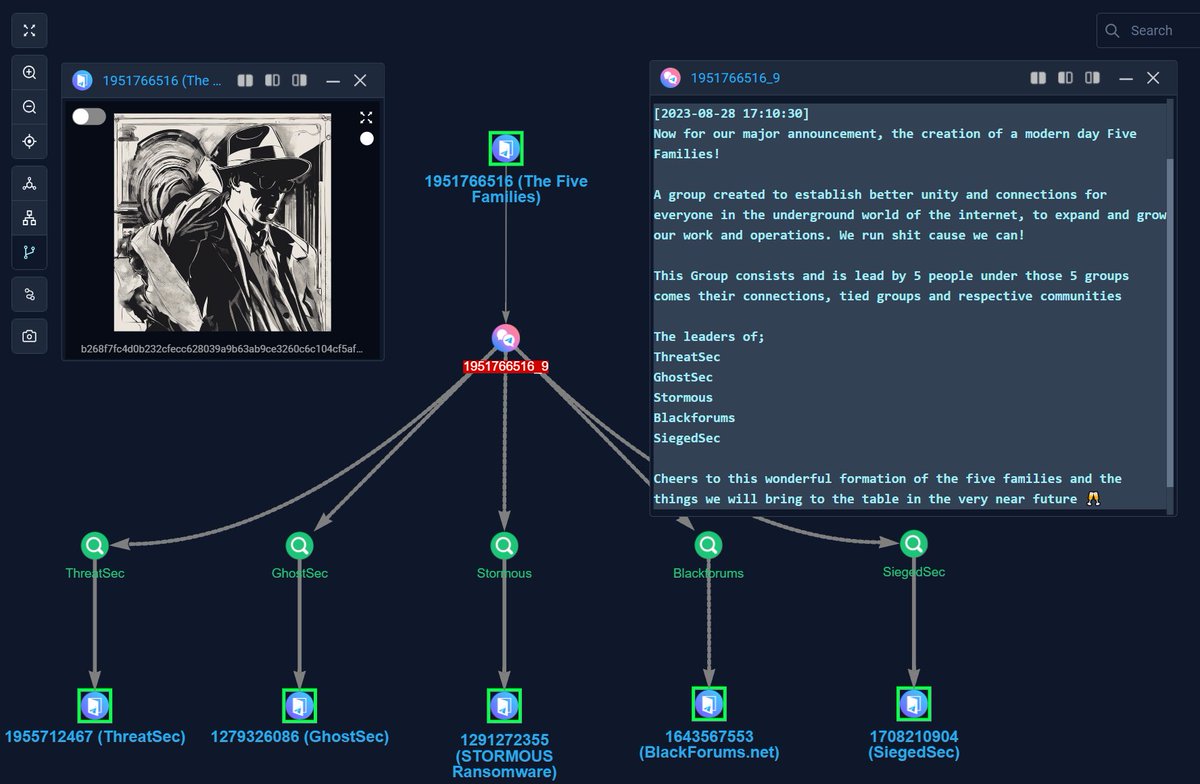The image size is (1200, 784).
Task: Click the fit-to-screen icon in the toolbar
Action: 29,31
